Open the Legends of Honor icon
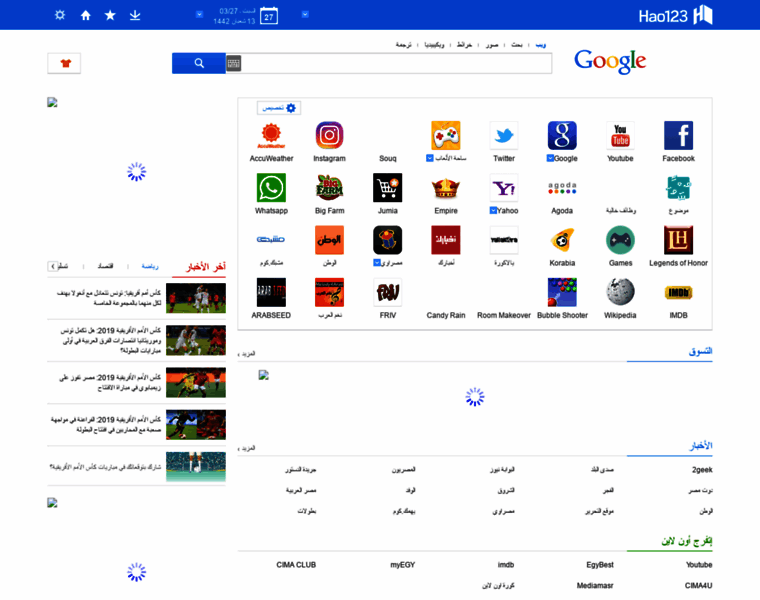 point(679,240)
